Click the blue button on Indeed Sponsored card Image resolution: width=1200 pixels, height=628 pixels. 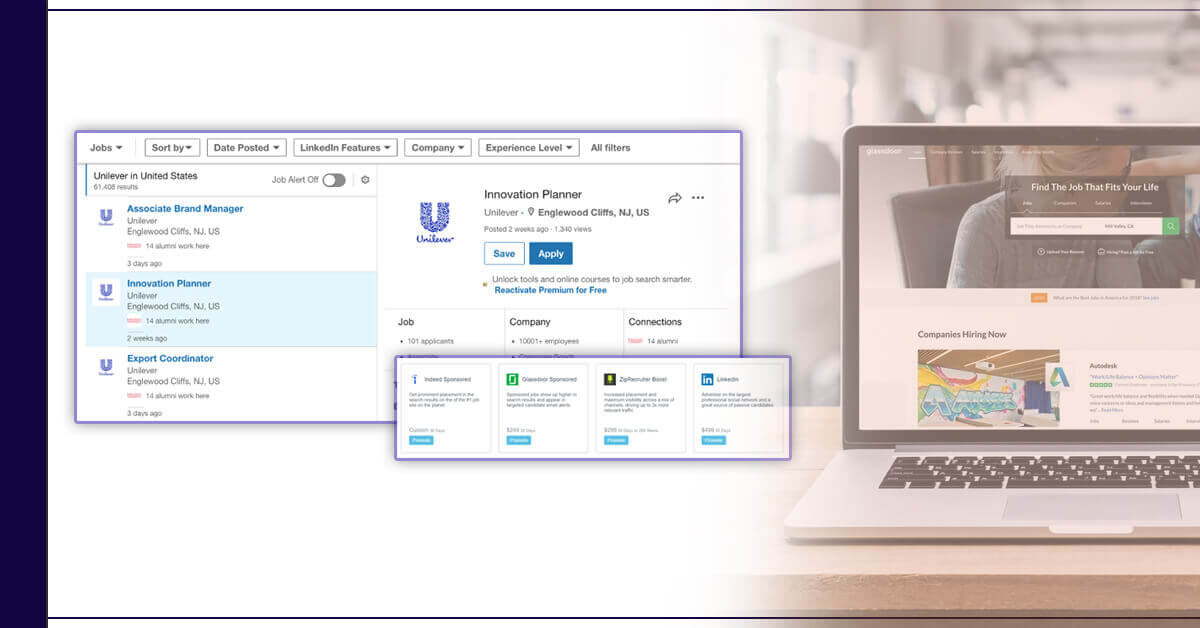point(421,440)
